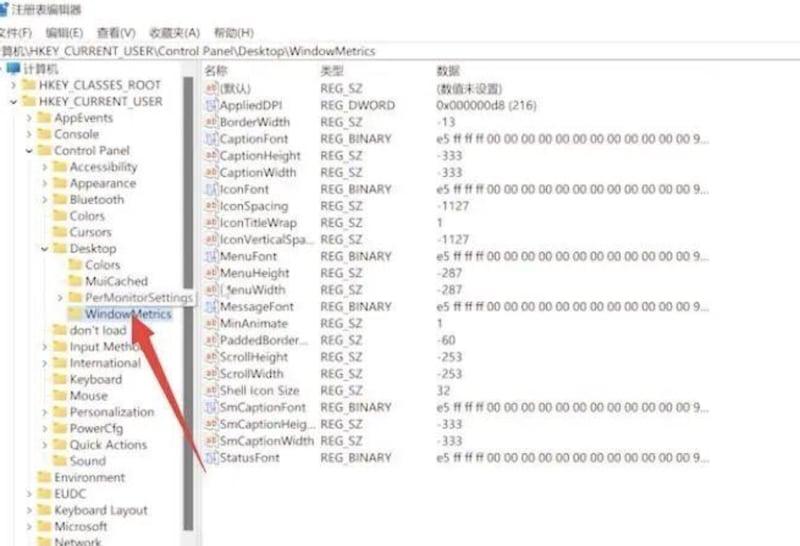Expand the PowerCfg key chevron

coord(44,429)
